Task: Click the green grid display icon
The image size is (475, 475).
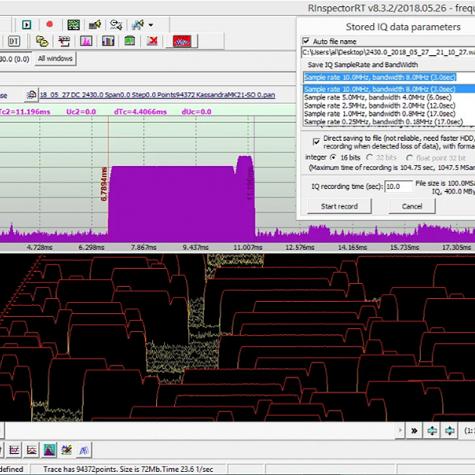Action: click(x=73, y=24)
